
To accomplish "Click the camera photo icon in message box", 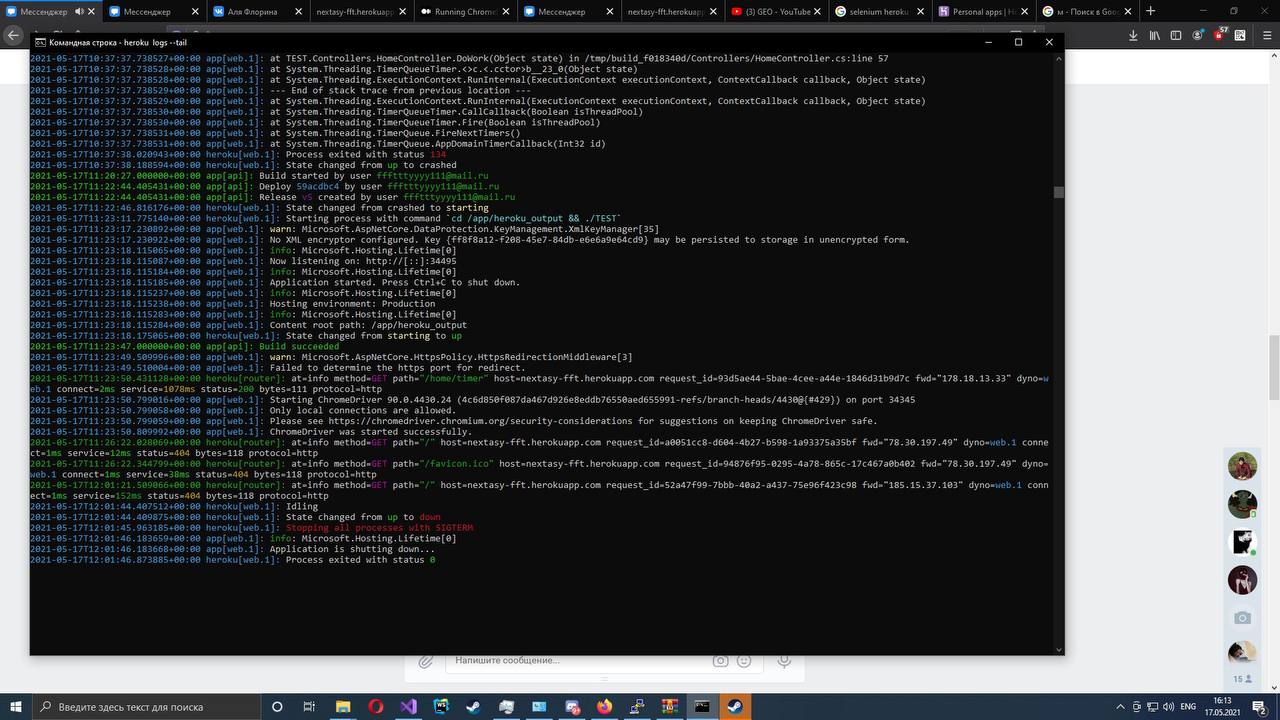I will tap(720, 661).
